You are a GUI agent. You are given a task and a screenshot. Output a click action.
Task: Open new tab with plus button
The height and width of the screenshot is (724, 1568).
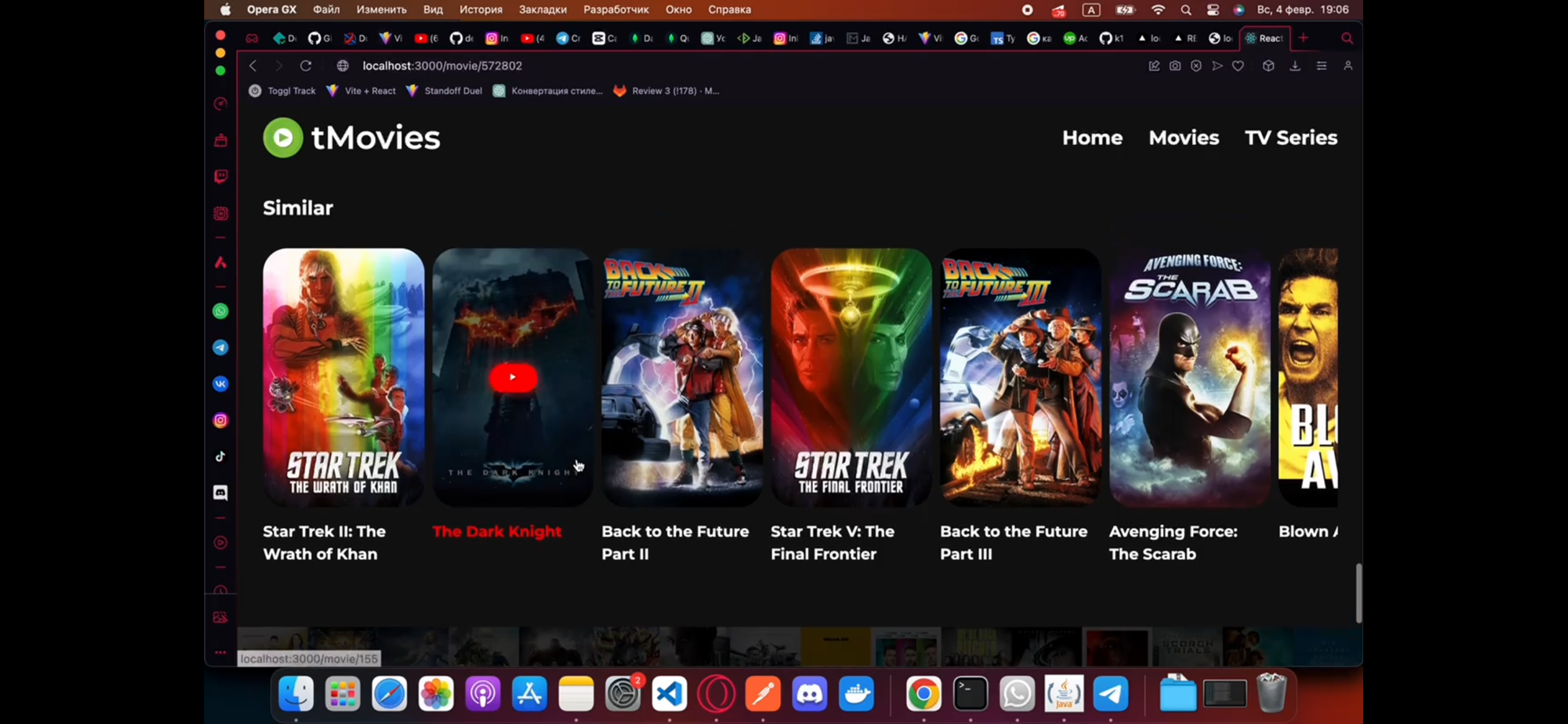coord(1303,38)
